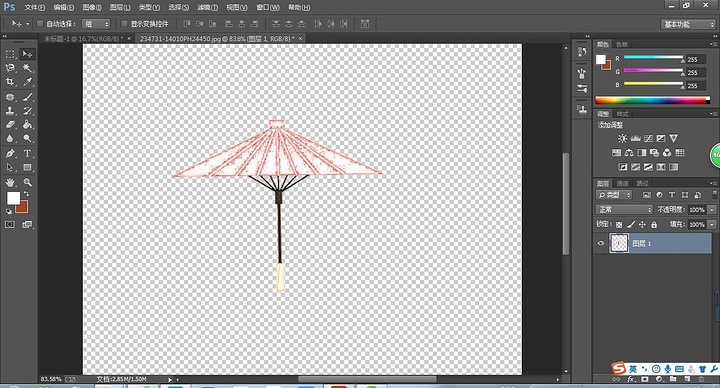The width and height of the screenshot is (720, 388).
Task: Open the layer filter 类型 dropdown
Action: point(614,195)
